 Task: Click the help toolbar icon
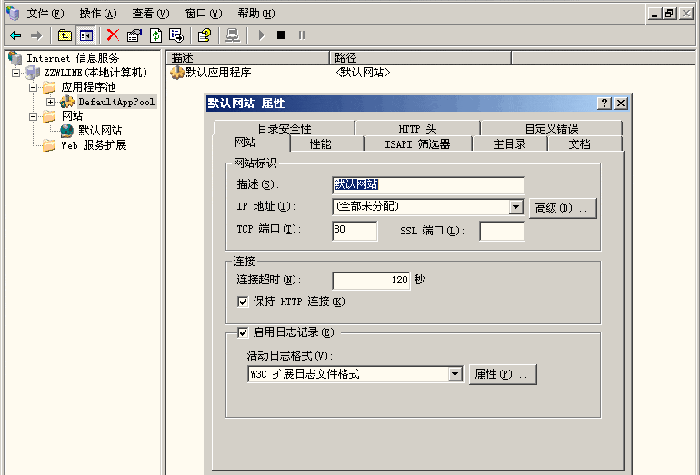pos(204,35)
